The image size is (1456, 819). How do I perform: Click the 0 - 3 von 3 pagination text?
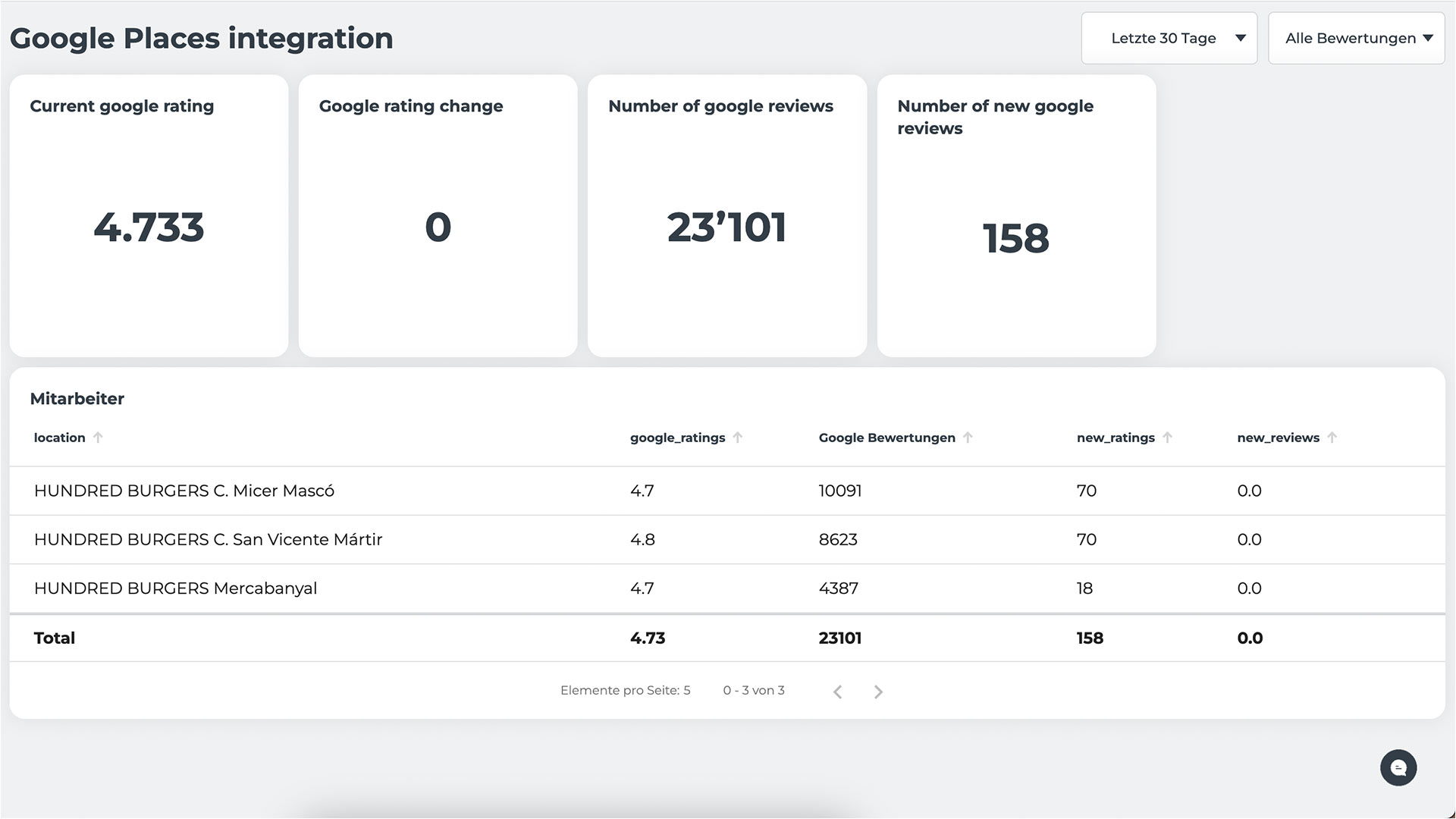tap(754, 690)
